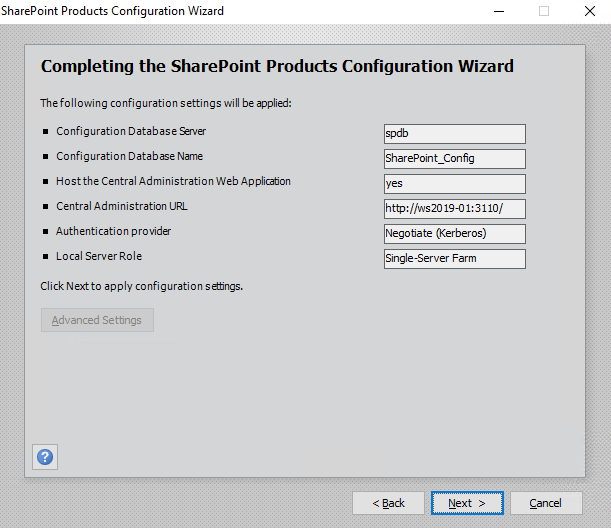Viewport: 611px width, 528px height.
Task: Open Advanced Settings
Action: (x=97, y=320)
